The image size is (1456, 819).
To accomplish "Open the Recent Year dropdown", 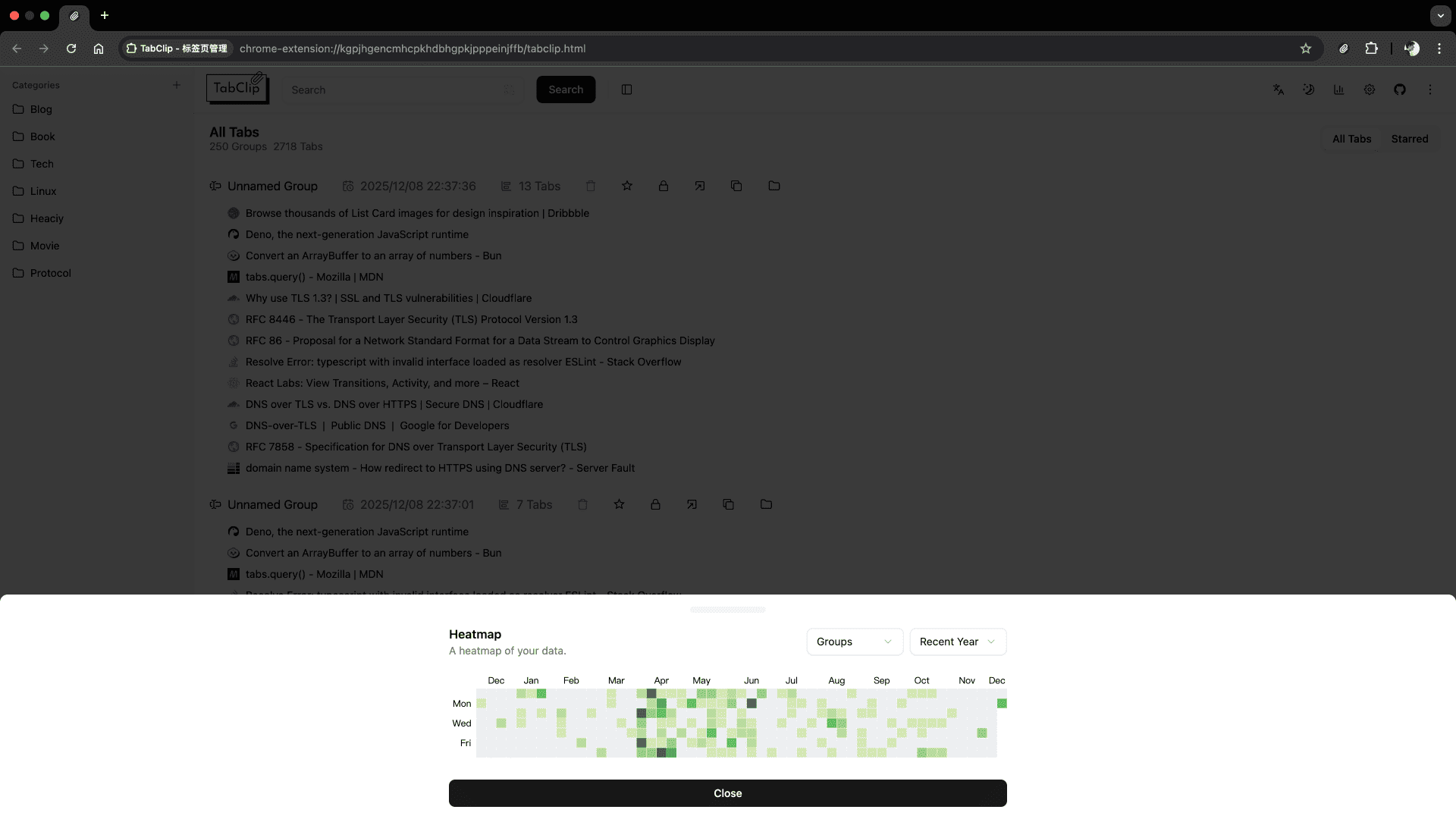I will pos(957,642).
